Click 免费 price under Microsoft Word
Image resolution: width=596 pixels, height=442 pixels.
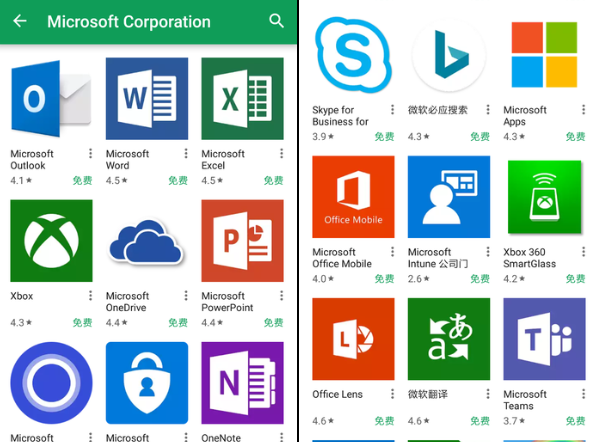178,181
